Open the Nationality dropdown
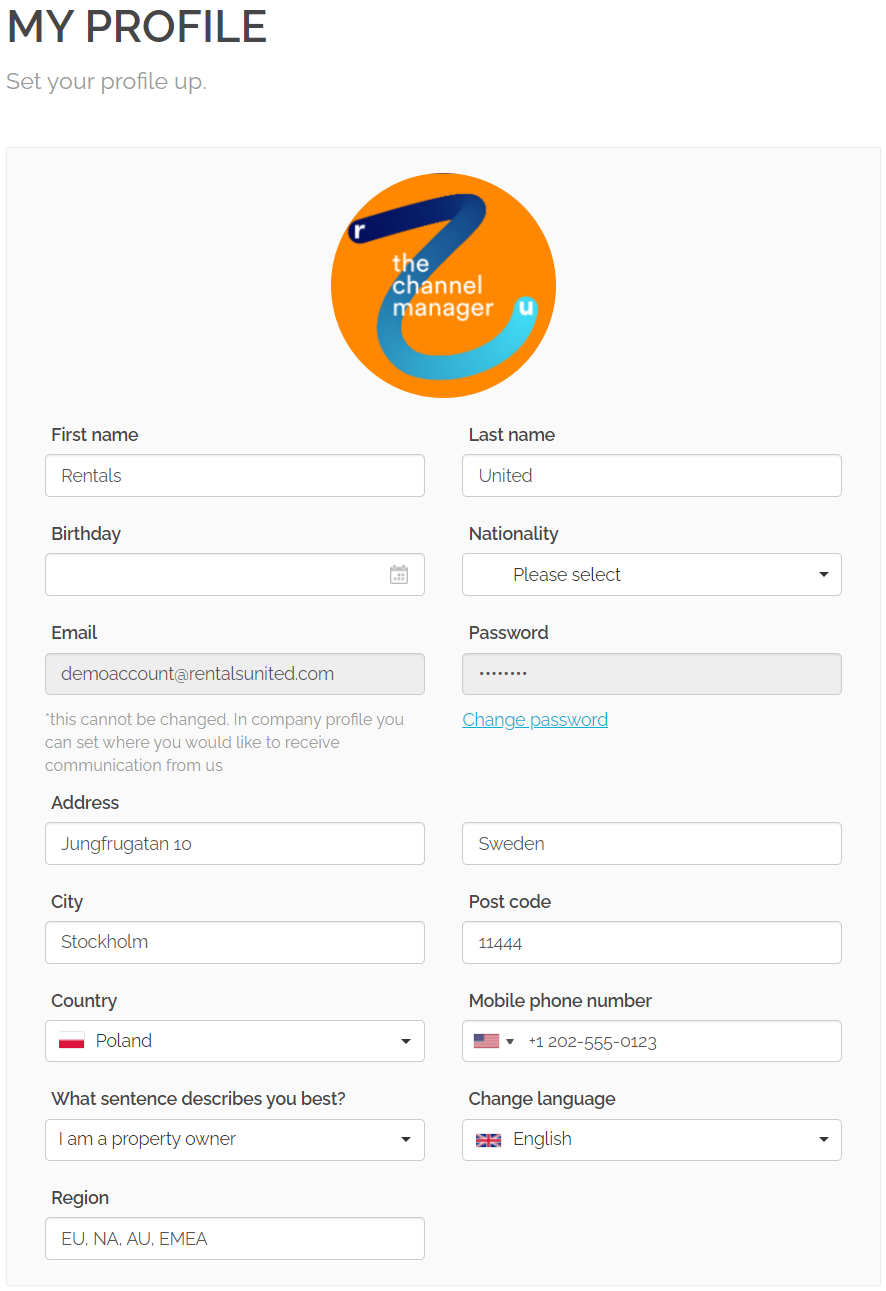The image size is (886, 1291). click(x=651, y=575)
